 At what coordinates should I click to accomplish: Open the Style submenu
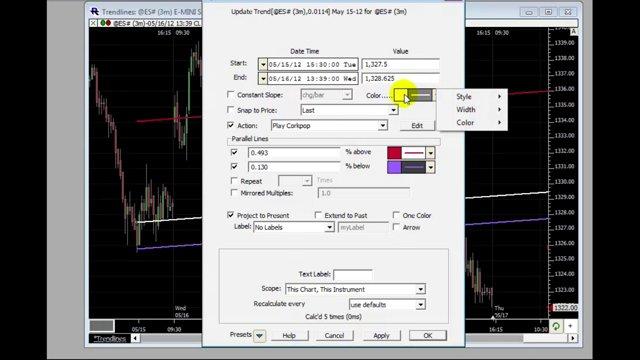[x=472, y=97]
